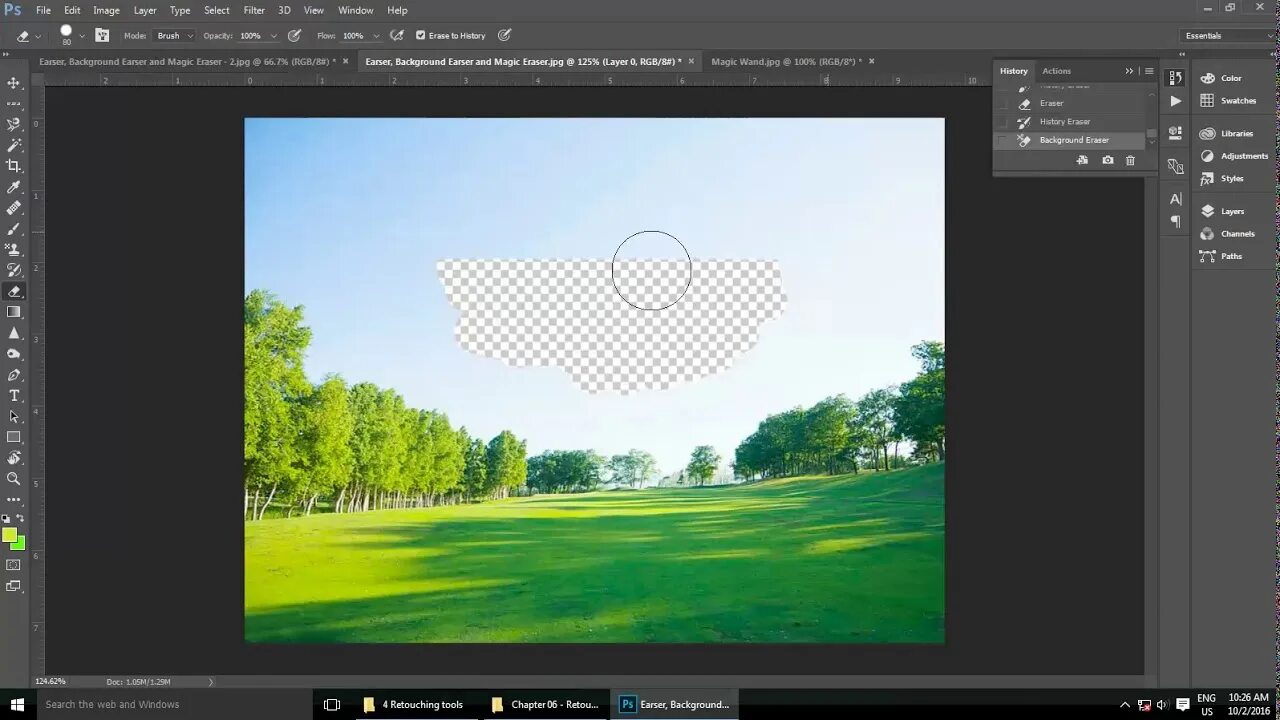Click the Opacity value field
Image resolution: width=1280 pixels, height=720 pixels.
(x=250, y=36)
